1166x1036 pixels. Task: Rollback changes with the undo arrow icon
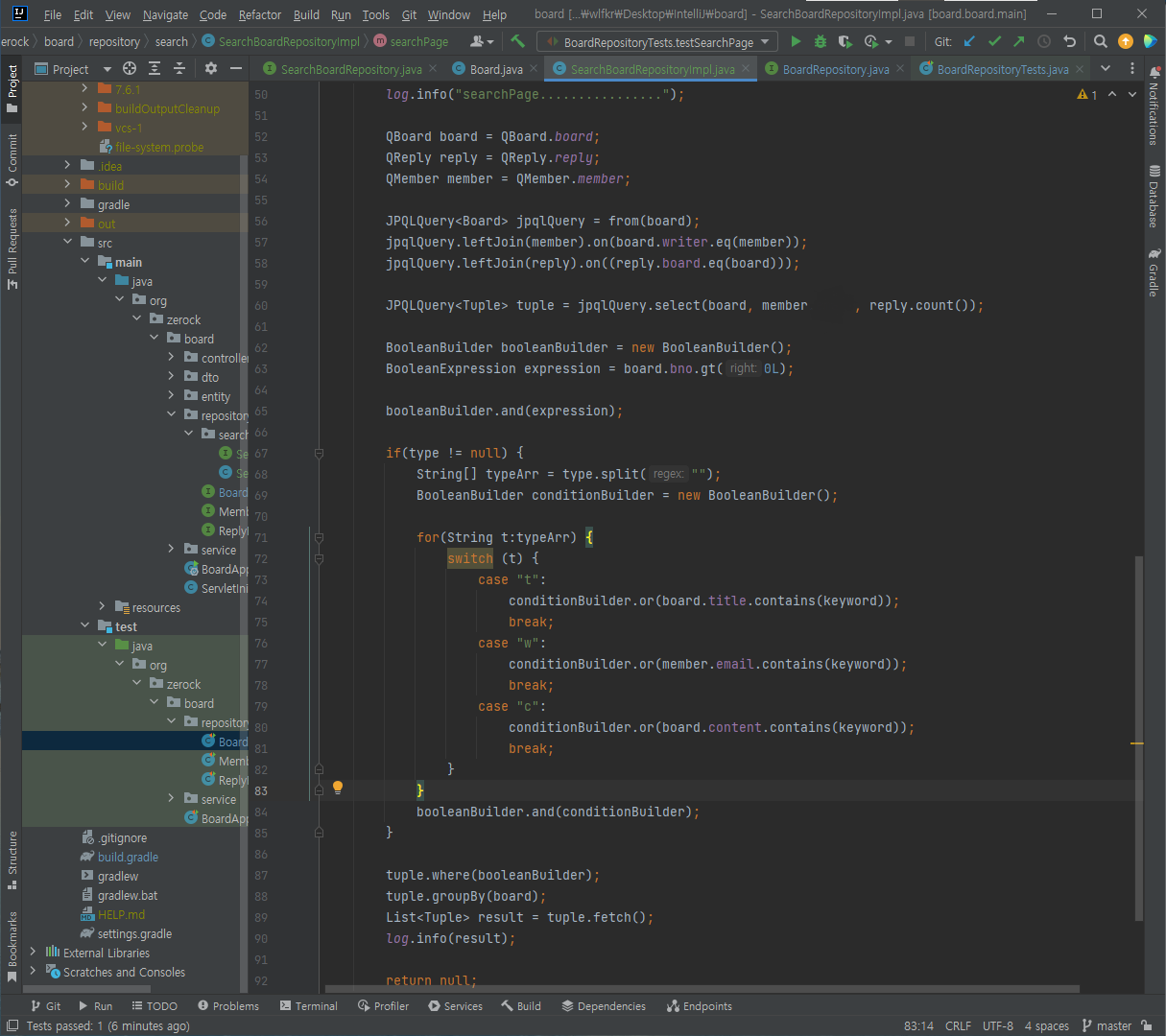[1070, 41]
